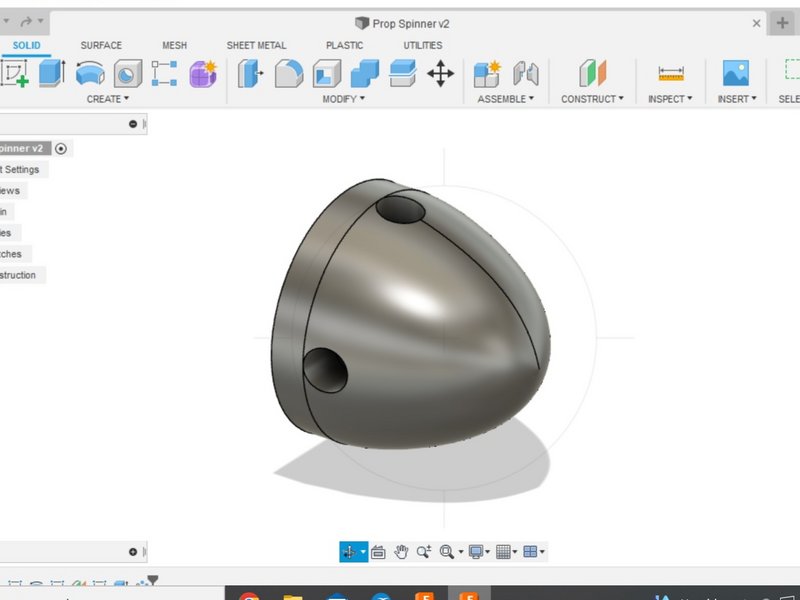Image resolution: width=800 pixels, height=600 pixels.
Task: Open the Grid and Snaps dropdown arrow
Action: [515, 552]
